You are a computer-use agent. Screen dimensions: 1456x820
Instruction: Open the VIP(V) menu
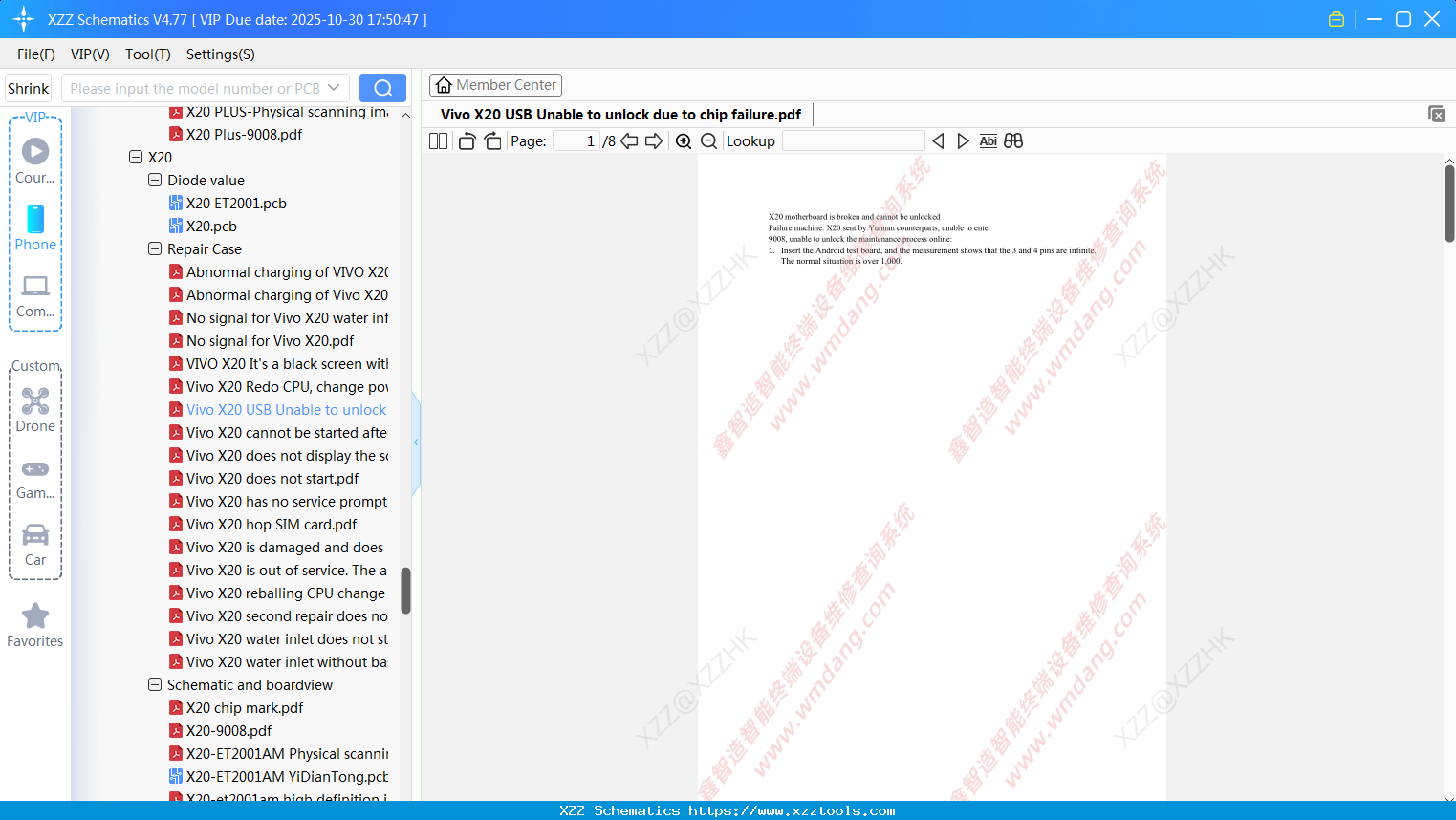(x=90, y=54)
